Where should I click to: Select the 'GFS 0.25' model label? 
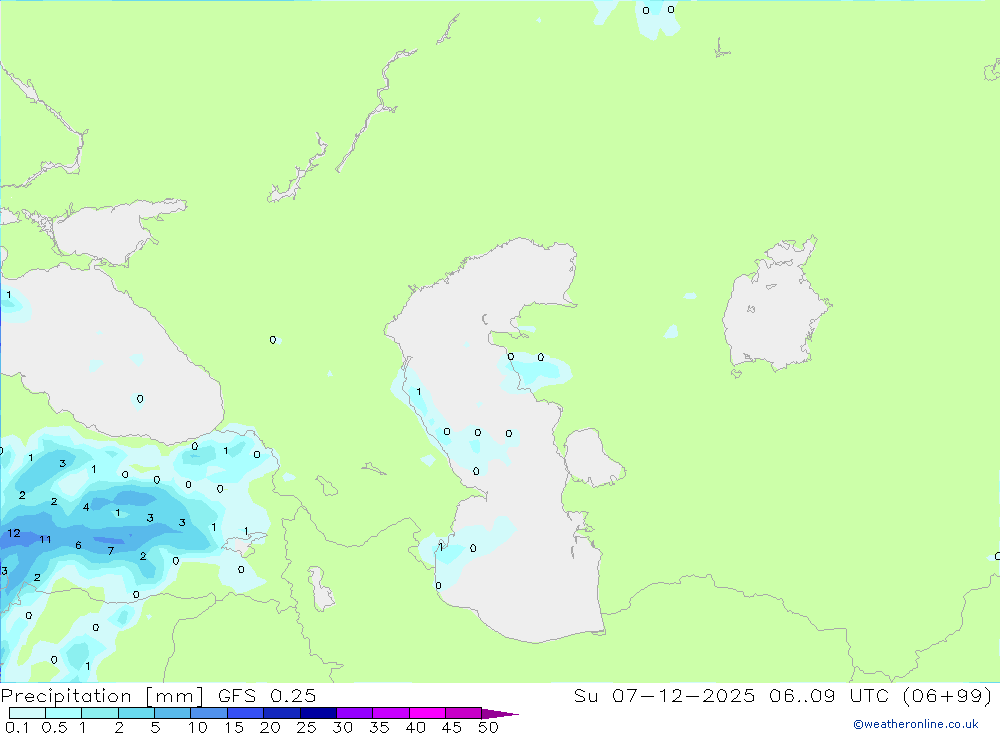point(267,695)
